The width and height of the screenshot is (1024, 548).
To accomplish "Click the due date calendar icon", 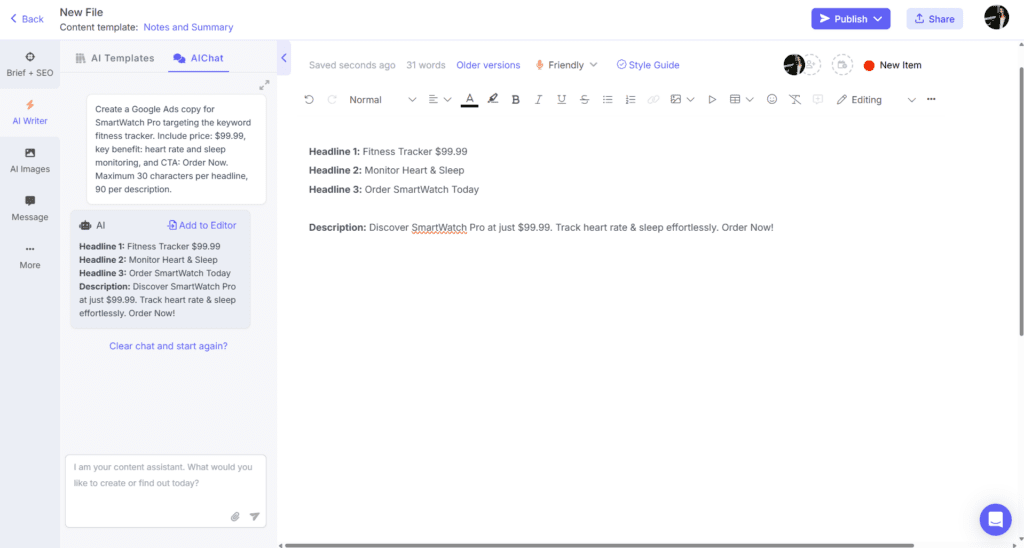I will point(842,65).
